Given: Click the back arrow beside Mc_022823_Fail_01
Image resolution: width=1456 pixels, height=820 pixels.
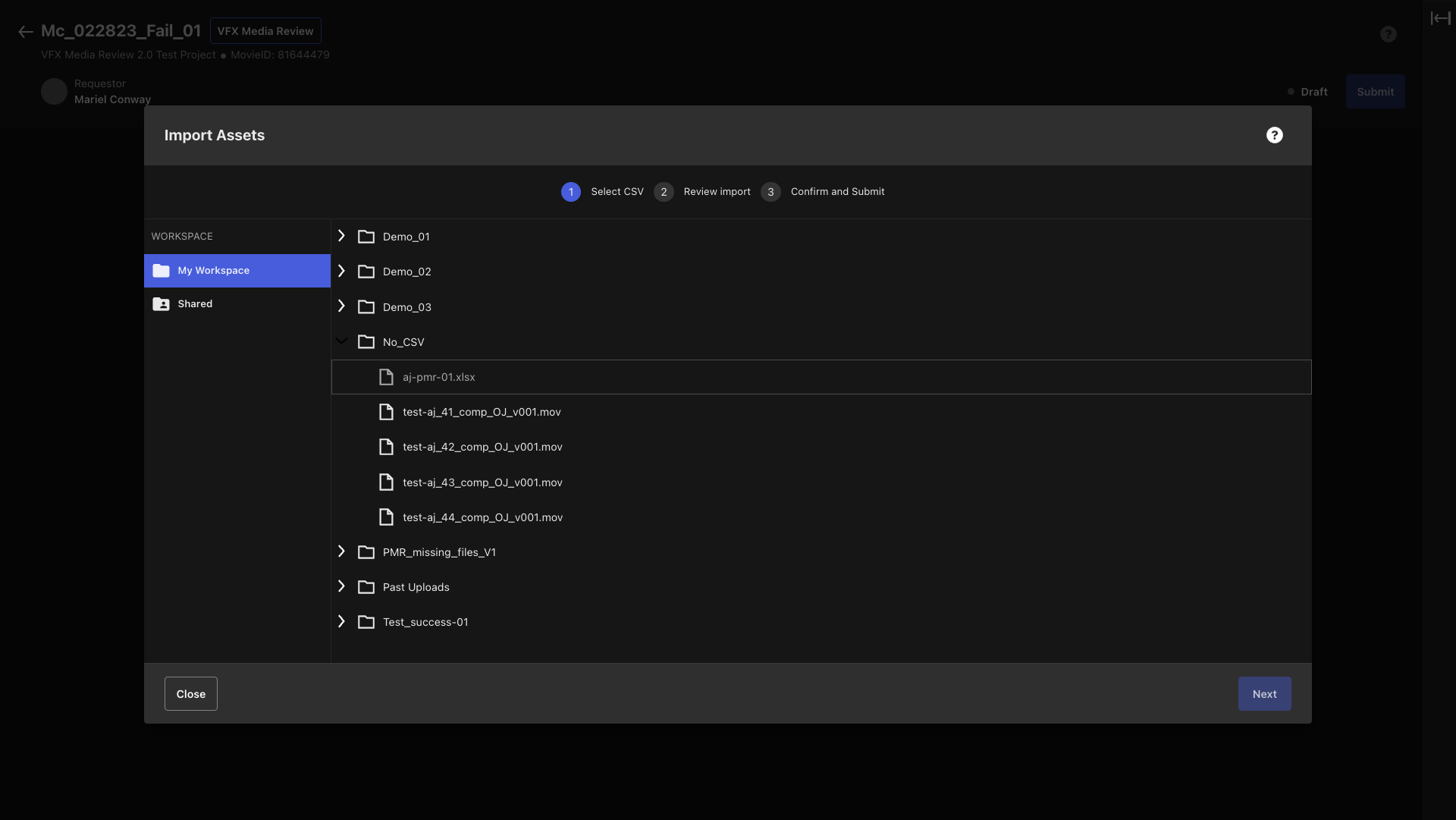Looking at the screenshot, I should pos(26,32).
